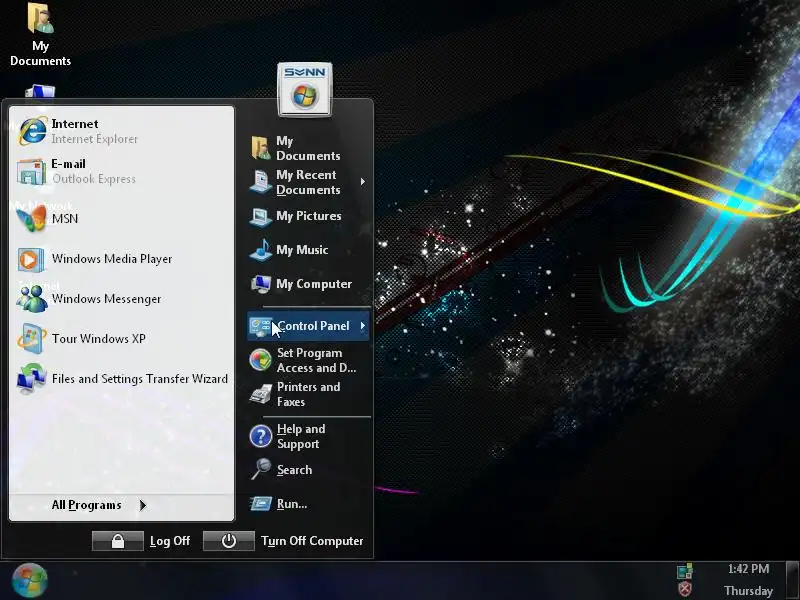The height and width of the screenshot is (600, 800).
Task: Click the Thursday date text in tray
Action: (748, 591)
